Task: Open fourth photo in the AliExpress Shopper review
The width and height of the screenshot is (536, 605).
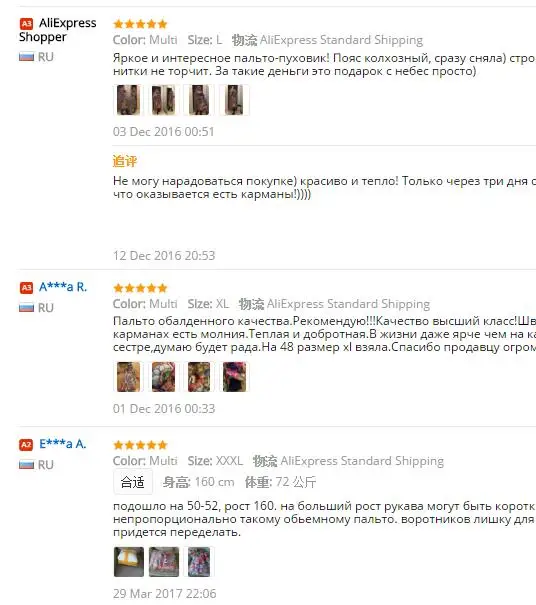Action: click(x=234, y=100)
